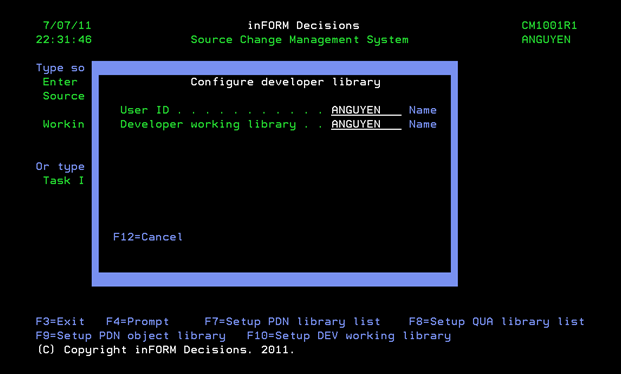The height and width of the screenshot is (374, 621).
Task: Click the 'Name' hint beside User ID
Action: click(x=423, y=110)
